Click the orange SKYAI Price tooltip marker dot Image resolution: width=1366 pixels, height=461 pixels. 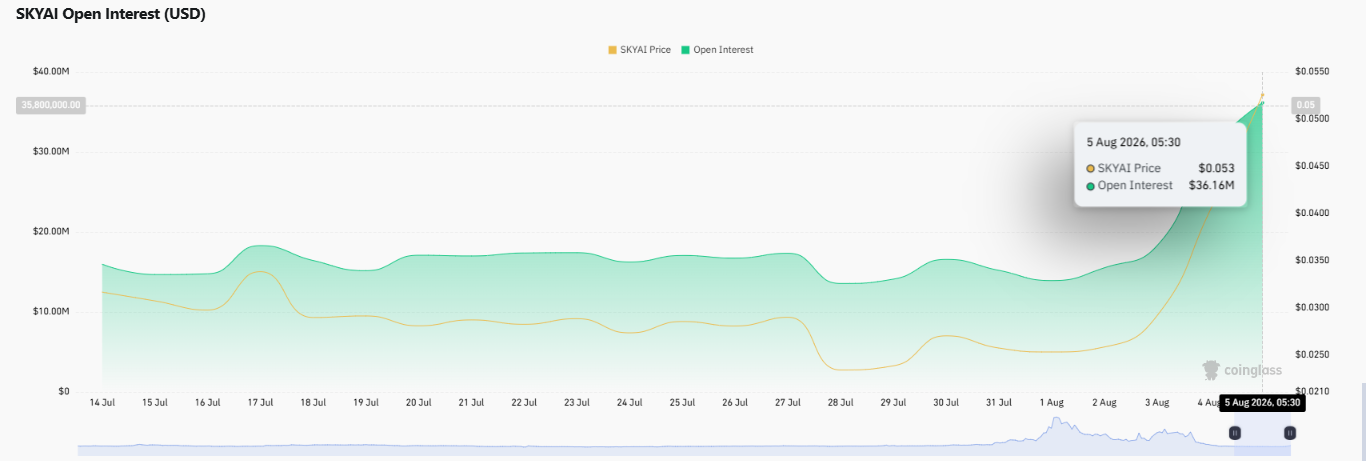1090,169
